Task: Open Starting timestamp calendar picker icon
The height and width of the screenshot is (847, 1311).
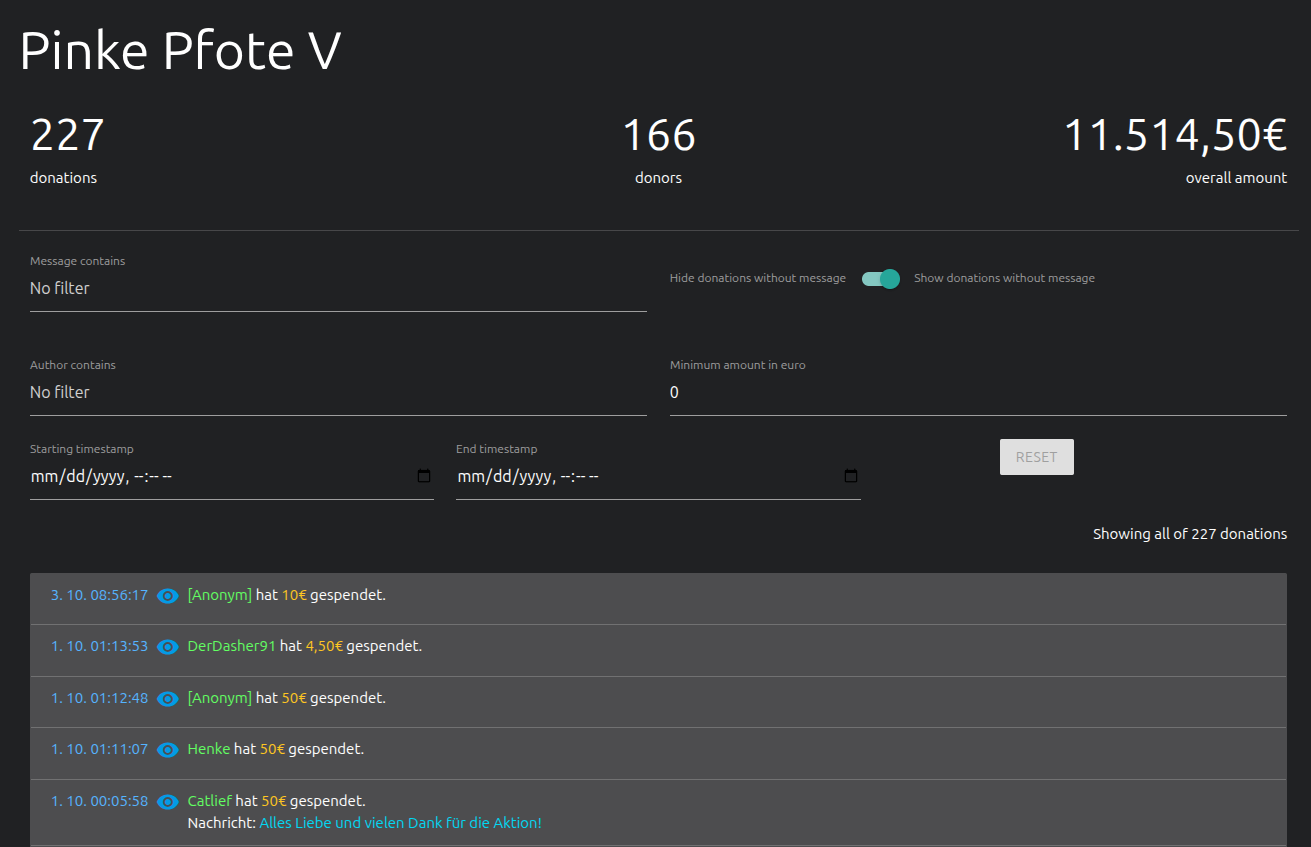Action: (x=424, y=476)
